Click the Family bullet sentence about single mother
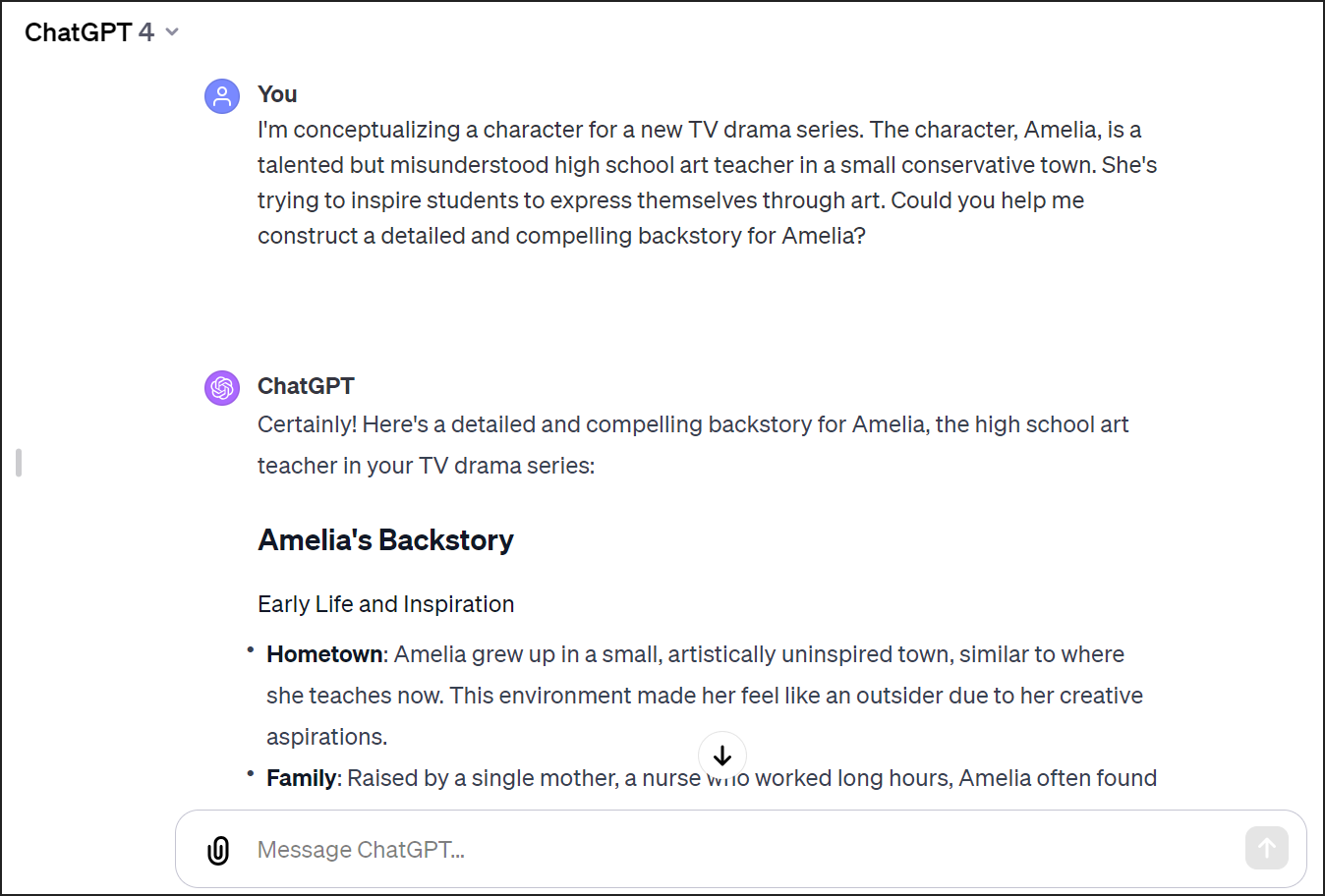This screenshot has width=1325, height=896. click(712, 778)
